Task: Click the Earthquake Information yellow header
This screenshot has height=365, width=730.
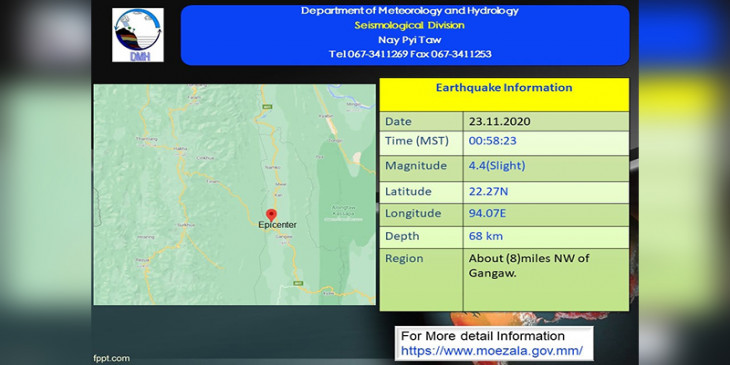Action: (504, 95)
